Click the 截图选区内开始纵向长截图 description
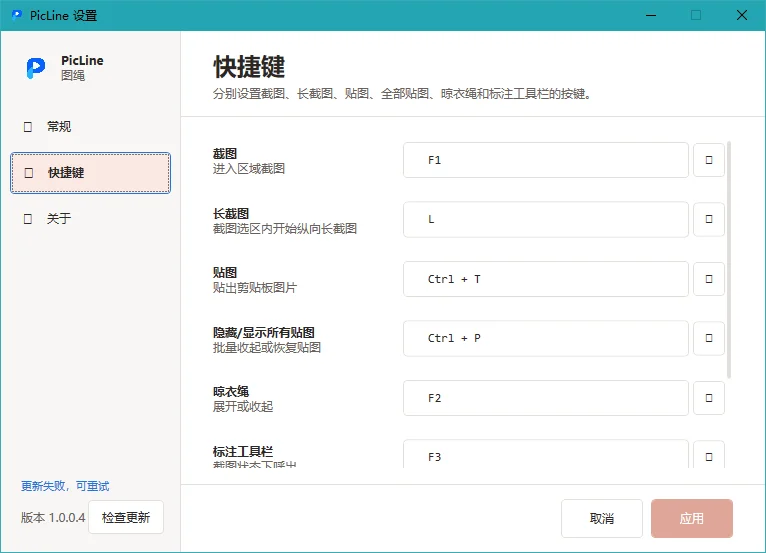The width and height of the screenshot is (766, 553). (285, 229)
